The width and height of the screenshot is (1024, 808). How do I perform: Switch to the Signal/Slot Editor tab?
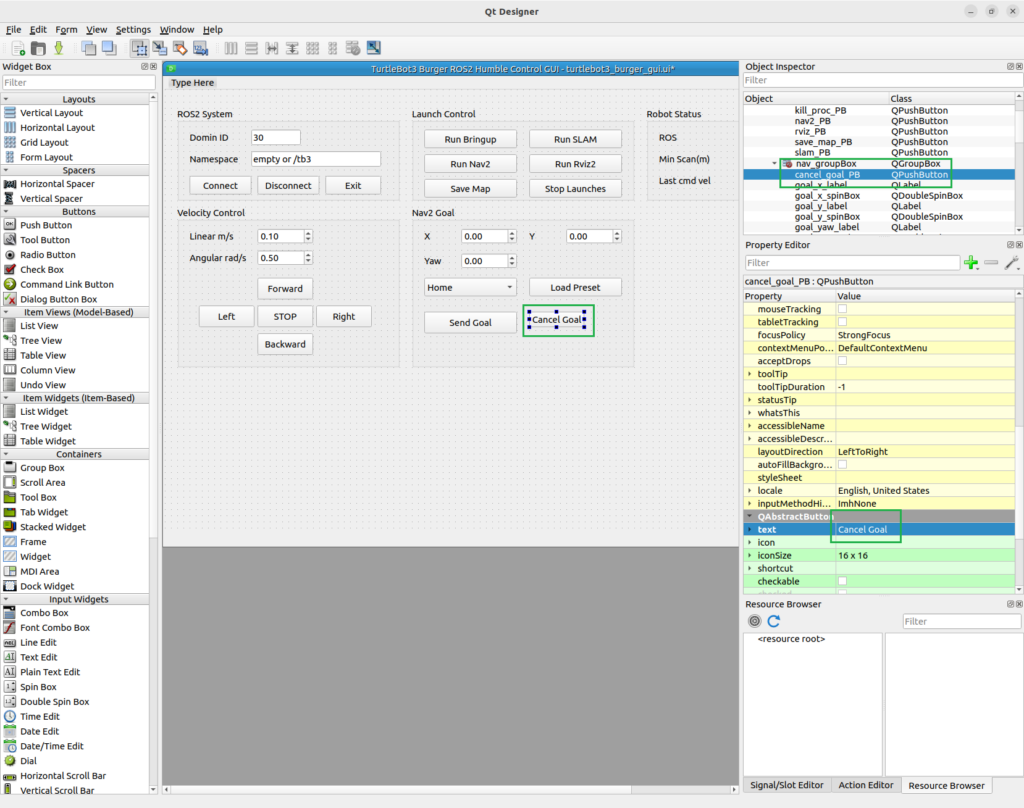pos(786,785)
